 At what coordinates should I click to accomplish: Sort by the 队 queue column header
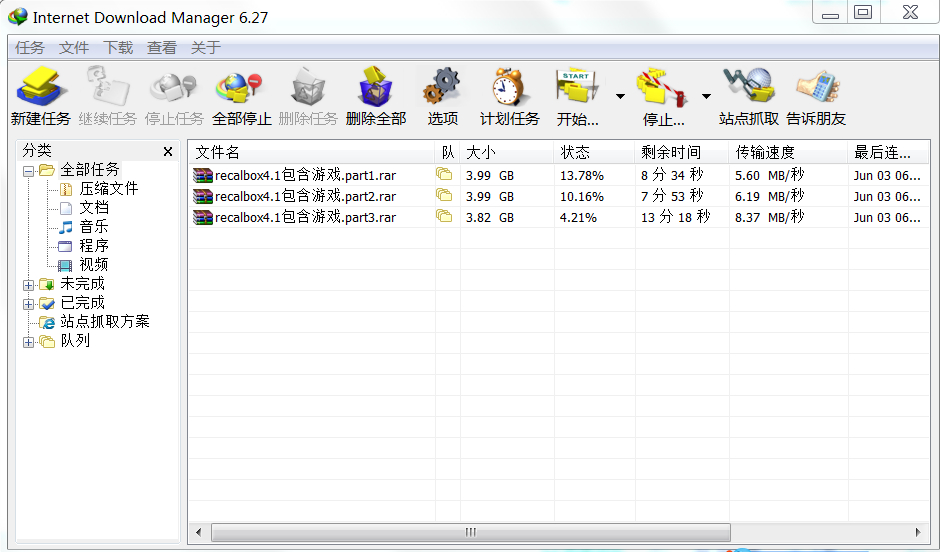(448, 152)
